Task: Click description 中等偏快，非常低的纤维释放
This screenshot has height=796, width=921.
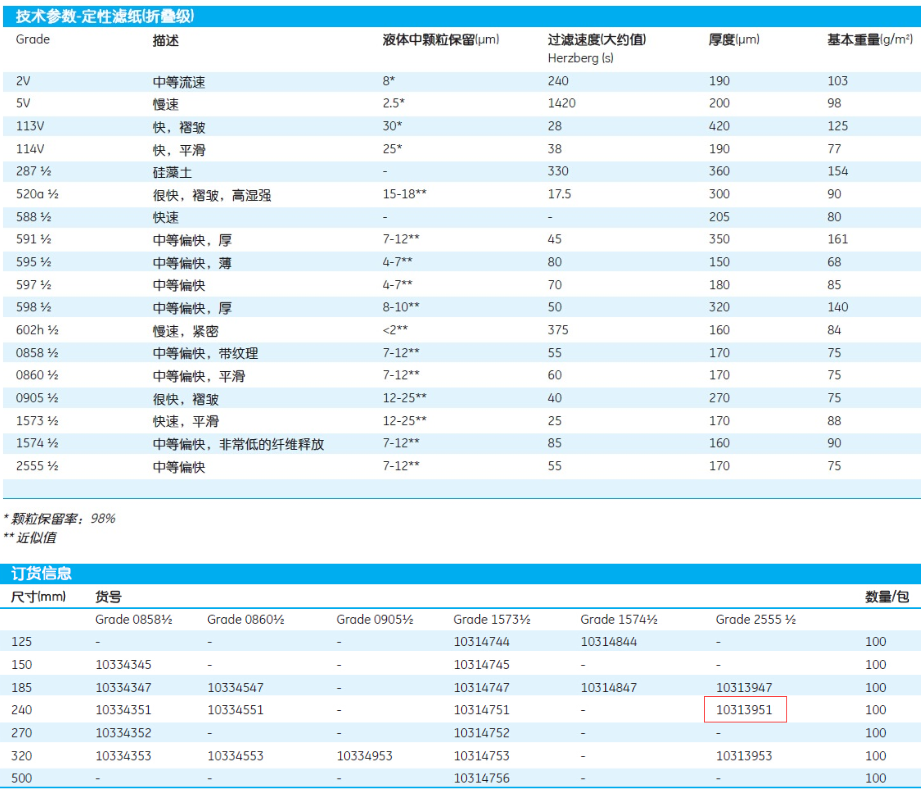Action: pyautogui.click(x=238, y=444)
